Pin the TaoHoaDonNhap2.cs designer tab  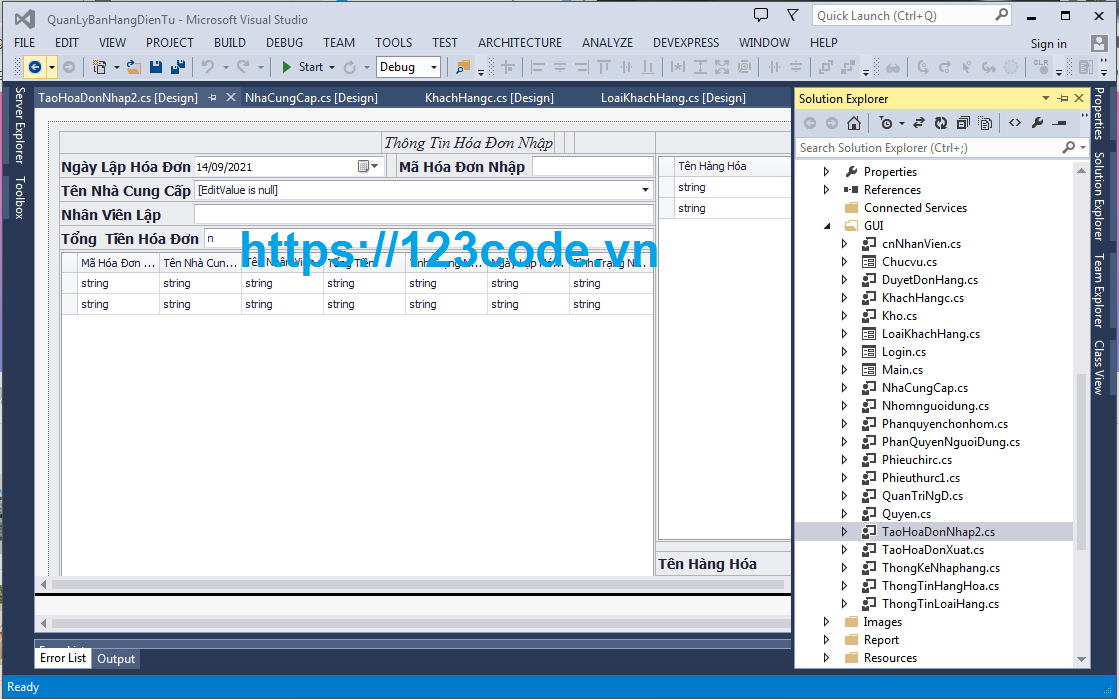(210, 97)
